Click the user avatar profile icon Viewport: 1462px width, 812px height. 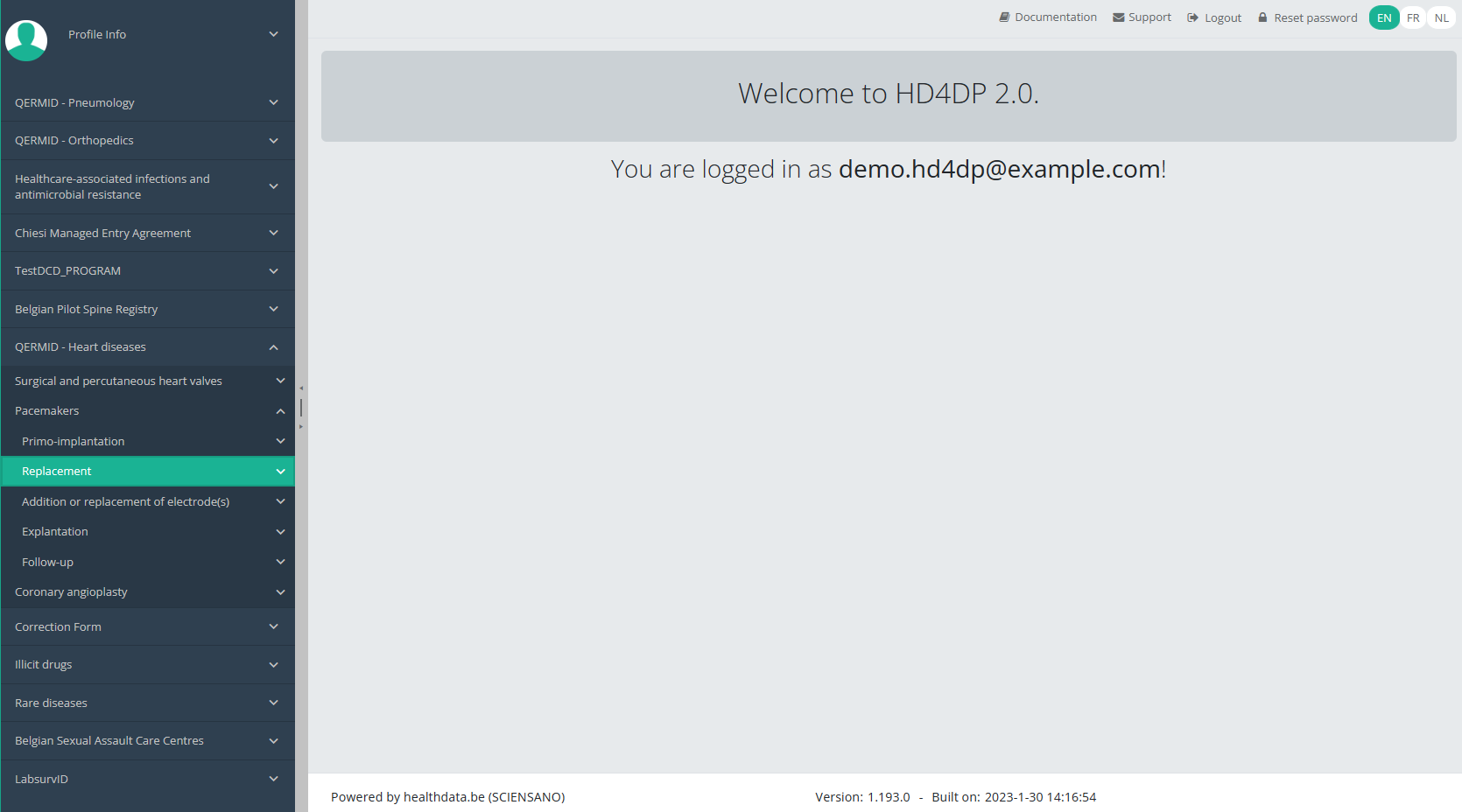click(x=26, y=40)
